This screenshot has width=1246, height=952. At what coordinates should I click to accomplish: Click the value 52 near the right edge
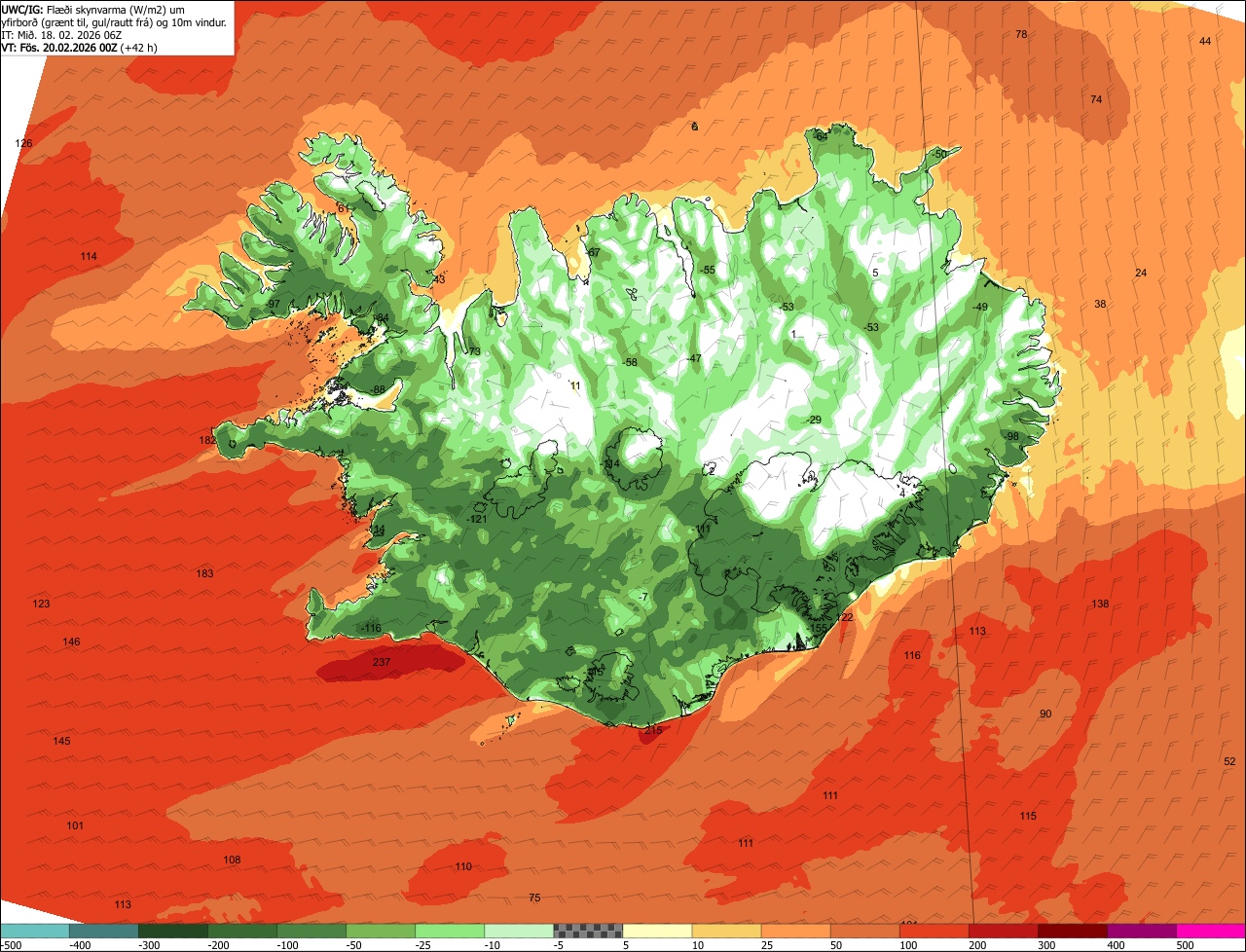1229,761
